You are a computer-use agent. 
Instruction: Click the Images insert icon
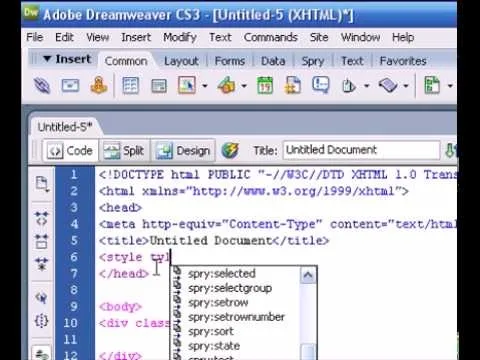click(187, 86)
